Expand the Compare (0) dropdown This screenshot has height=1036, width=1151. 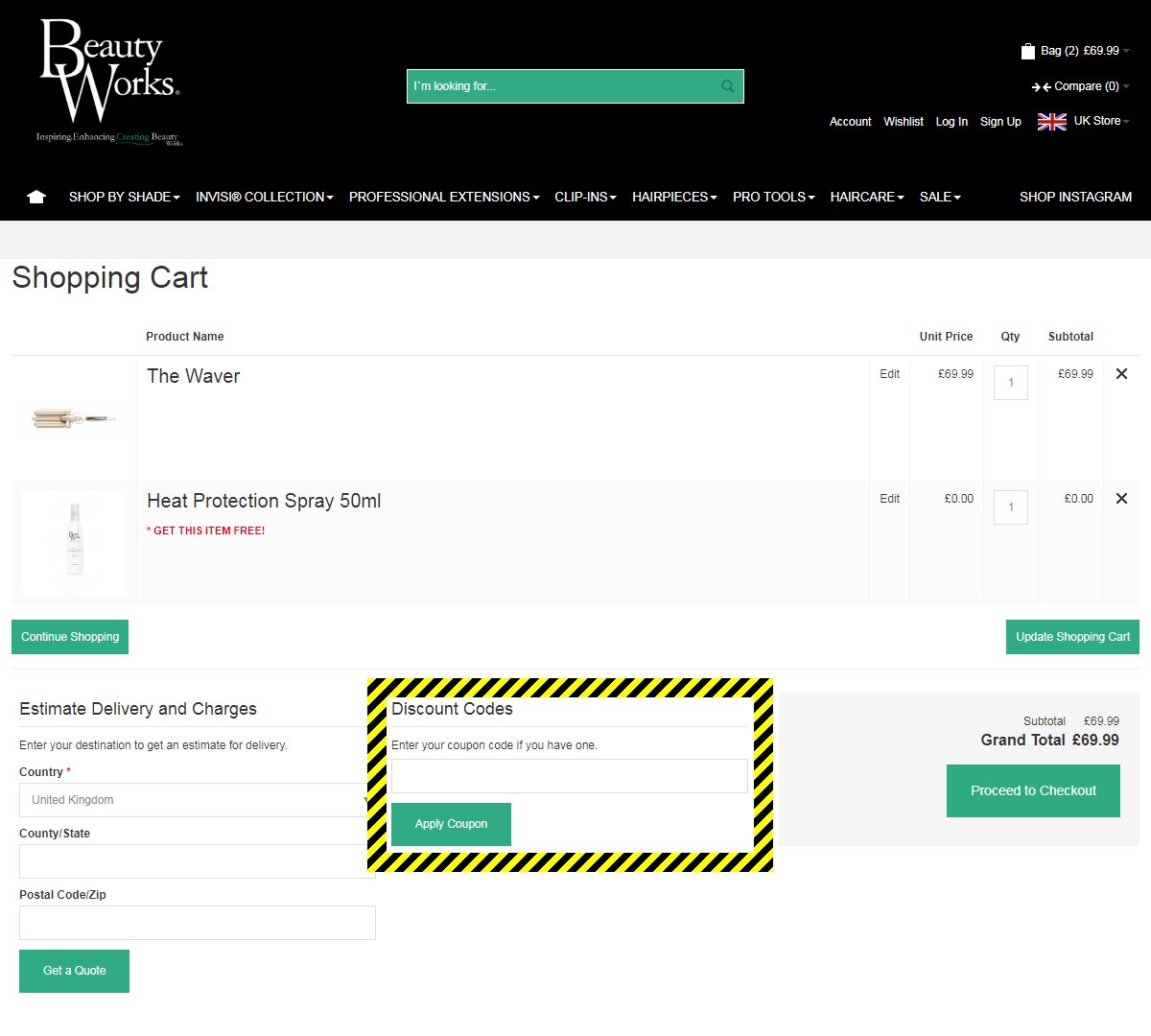coord(1092,86)
